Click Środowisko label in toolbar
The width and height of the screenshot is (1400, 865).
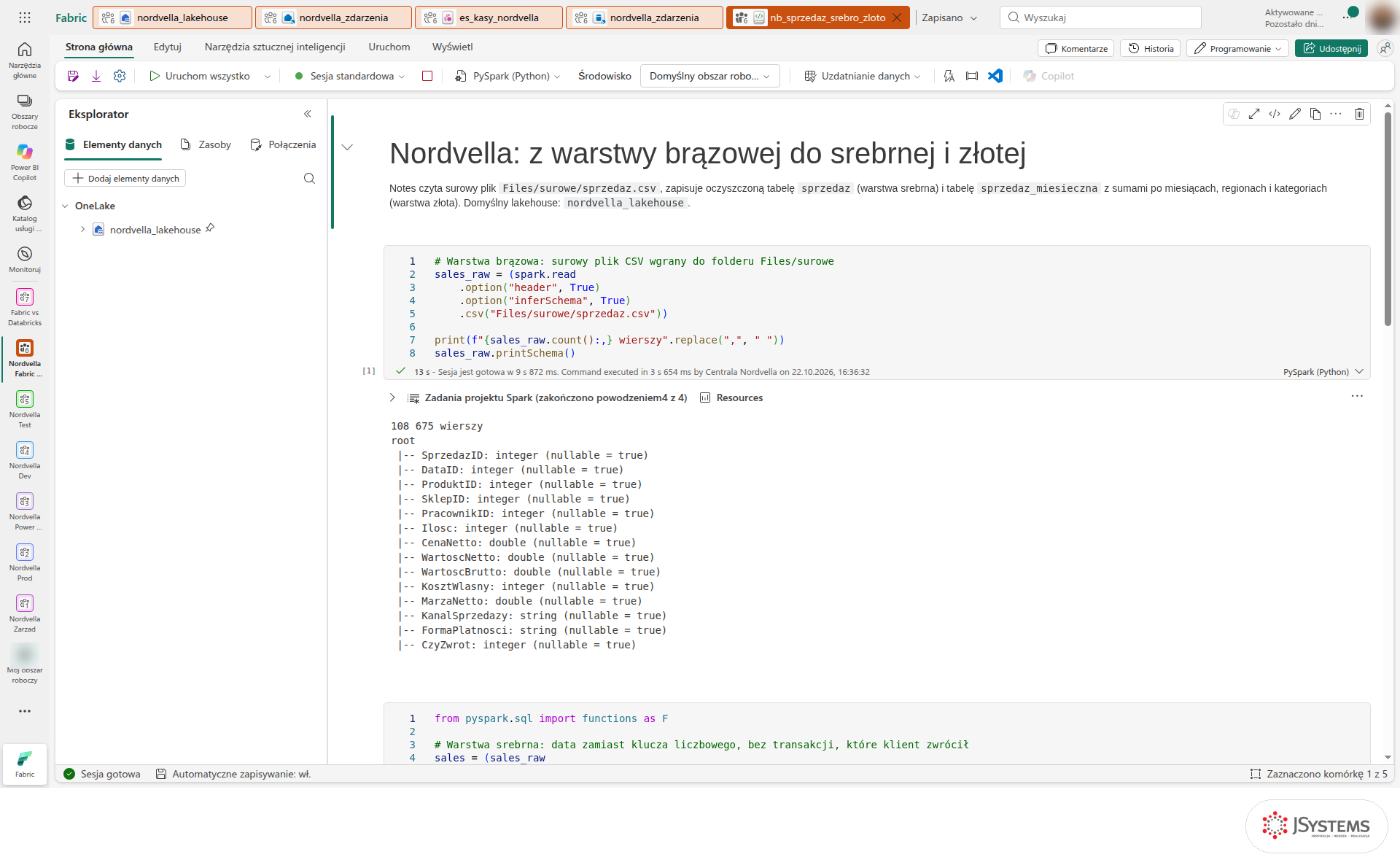pyautogui.click(x=604, y=76)
